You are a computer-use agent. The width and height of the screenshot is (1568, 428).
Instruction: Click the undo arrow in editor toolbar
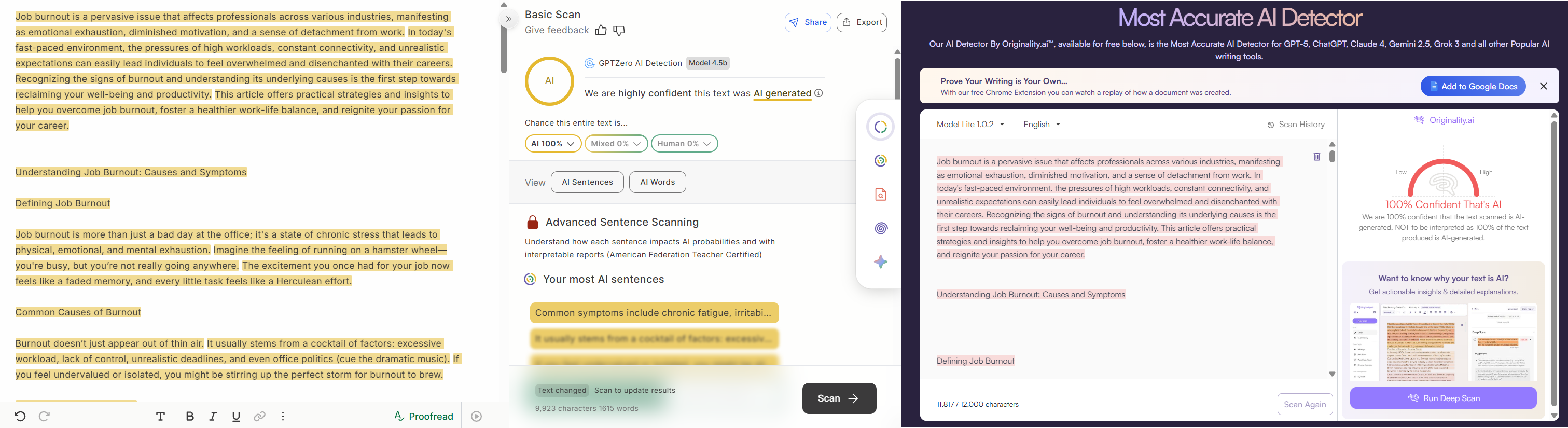(x=20, y=417)
